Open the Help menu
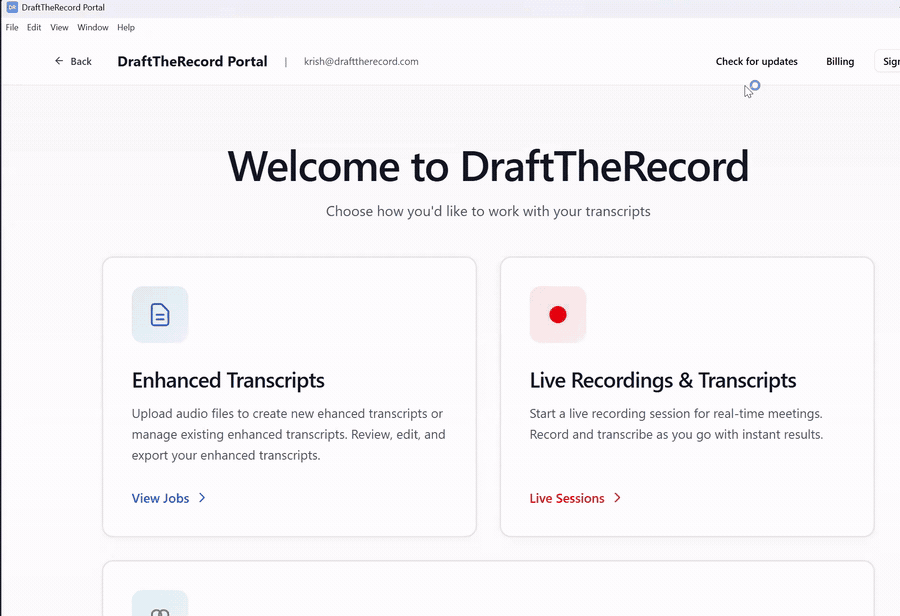This screenshot has height=616, width=900. [126, 28]
